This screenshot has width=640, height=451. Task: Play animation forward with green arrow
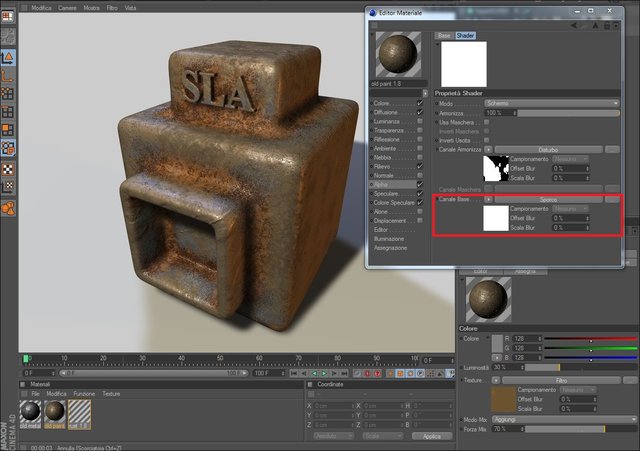point(324,373)
